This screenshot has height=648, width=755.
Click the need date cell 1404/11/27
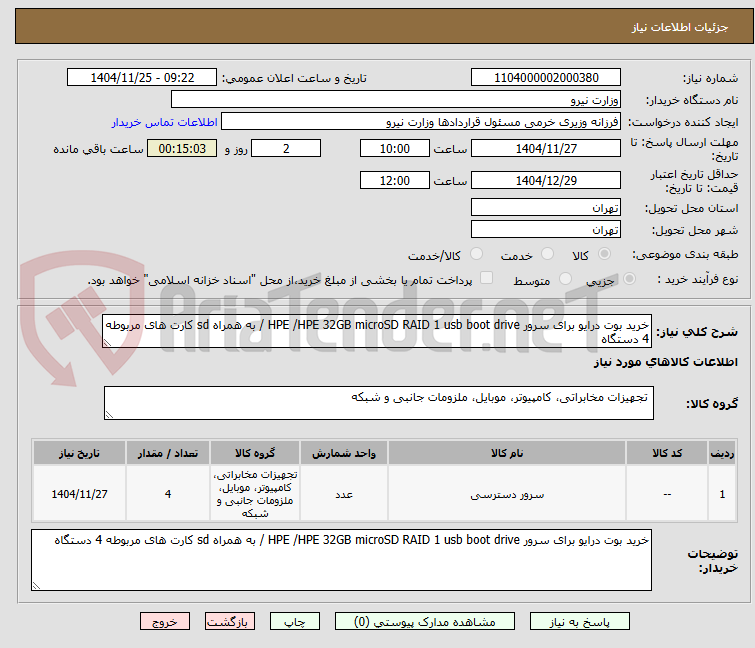pyautogui.click(x=79, y=494)
